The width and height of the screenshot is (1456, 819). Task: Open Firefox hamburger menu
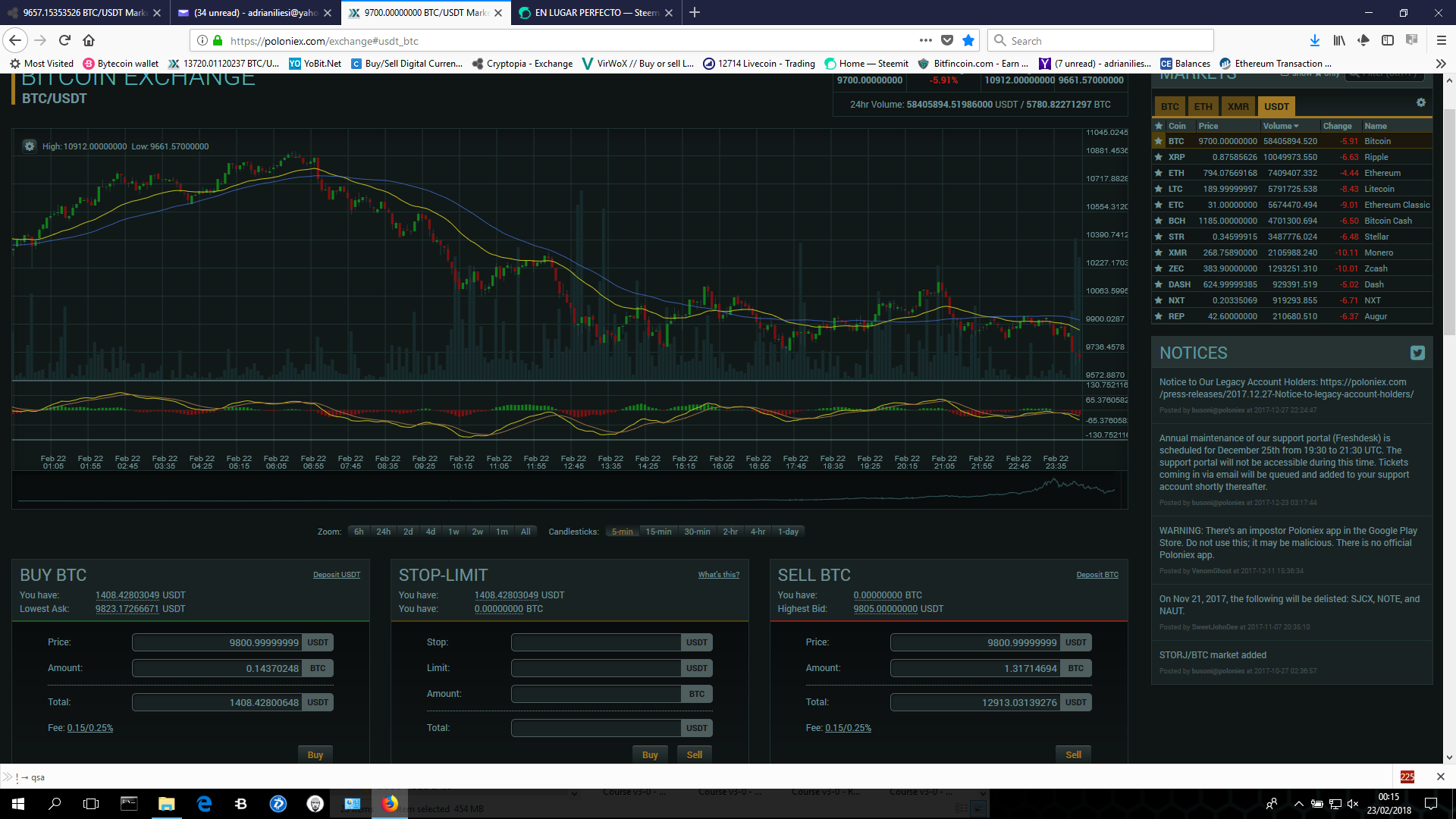pyautogui.click(x=1441, y=41)
